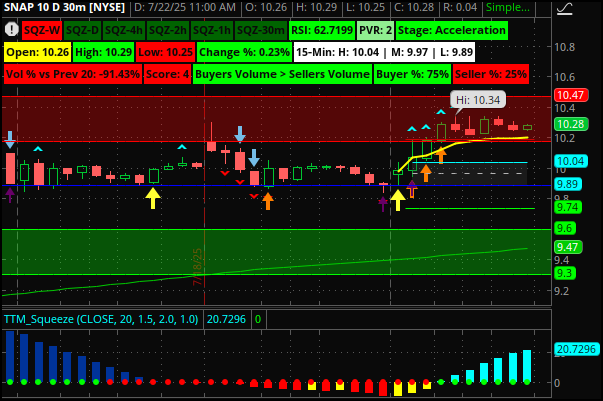Click the SQZ-W squeeze label
Image resolution: width=603 pixels, height=401 pixels.
point(42,30)
